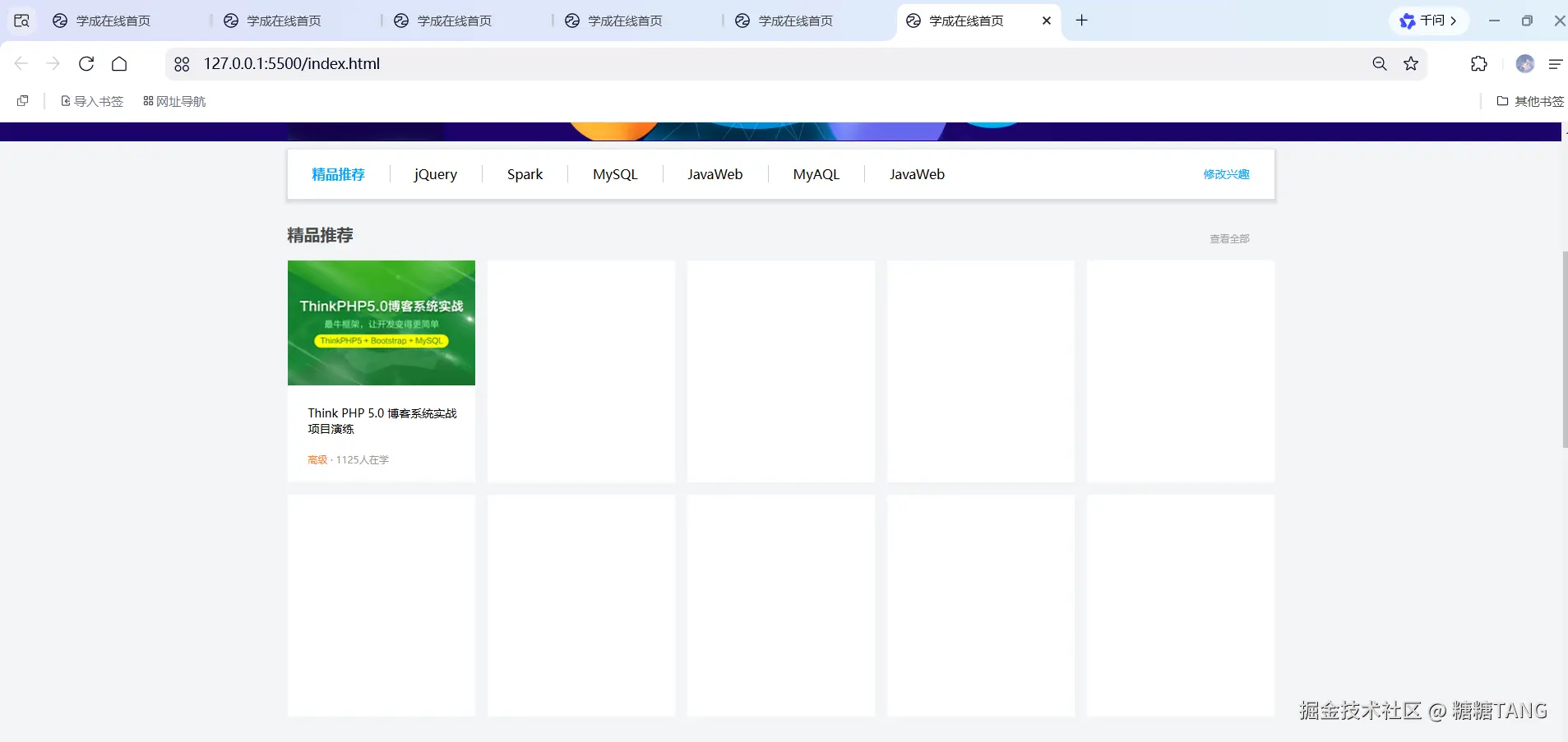Click the leftmost bookmarks bar icon

(x=23, y=101)
